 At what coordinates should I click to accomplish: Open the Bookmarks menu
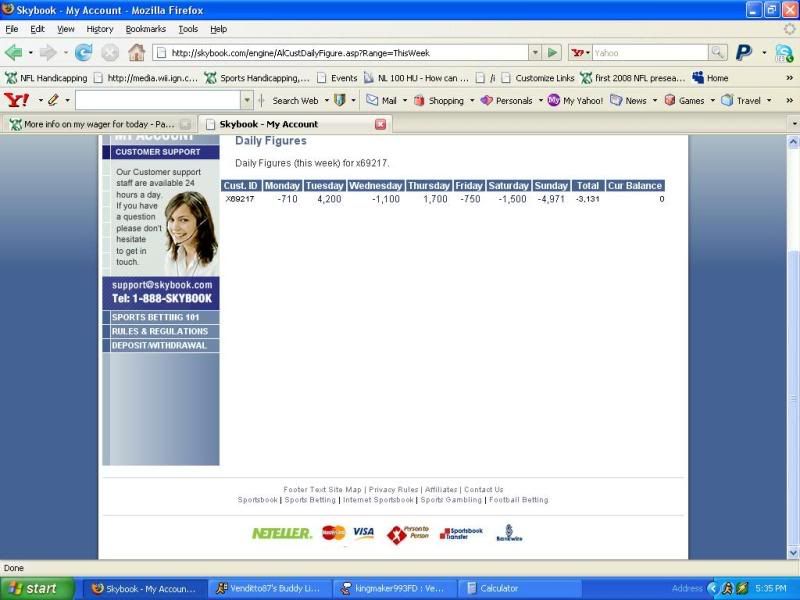click(x=145, y=29)
